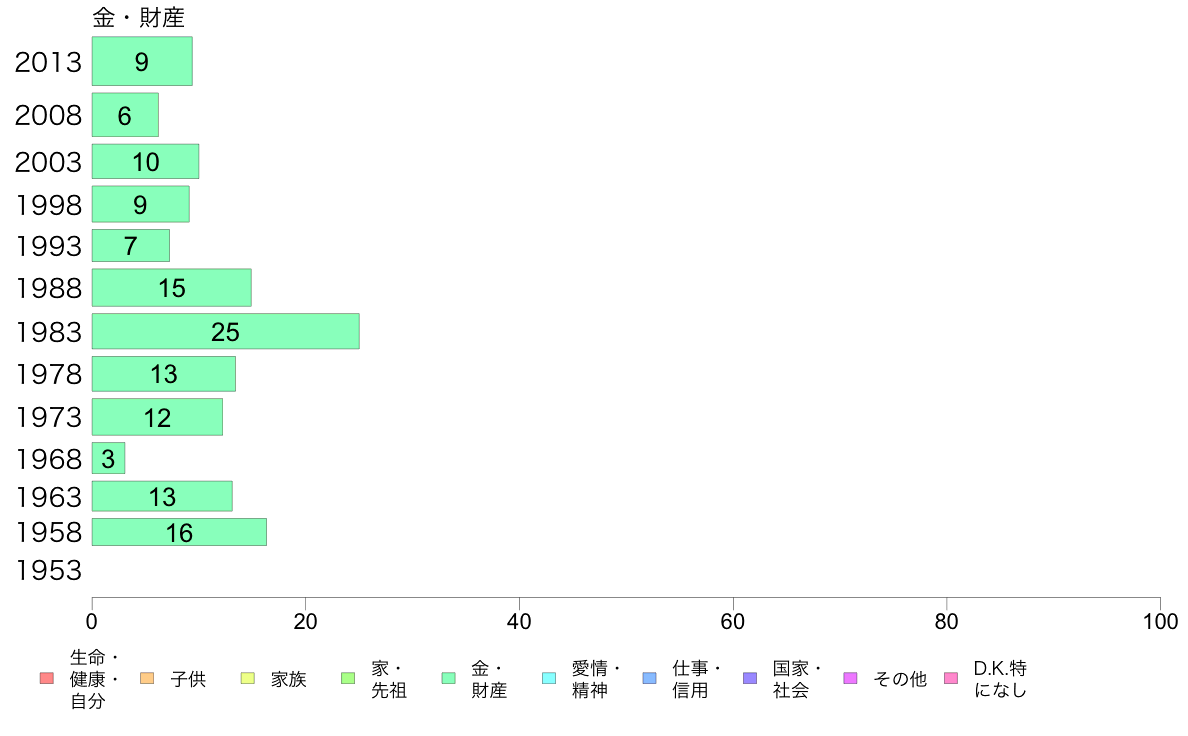Click the 生命・健康・自分 red legend swatch
This screenshot has width=1188, height=736.
pyautogui.click(x=47, y=678)
